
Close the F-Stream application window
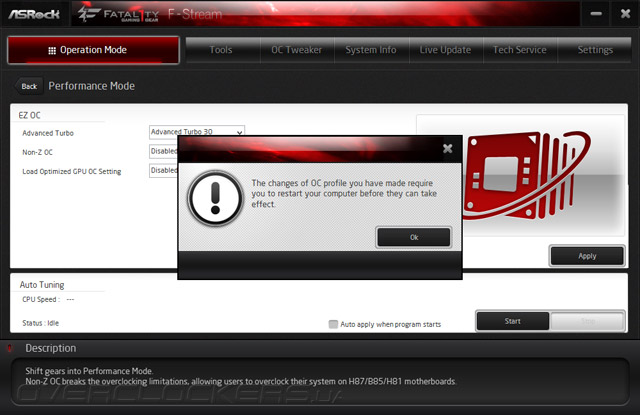(625, 14)
